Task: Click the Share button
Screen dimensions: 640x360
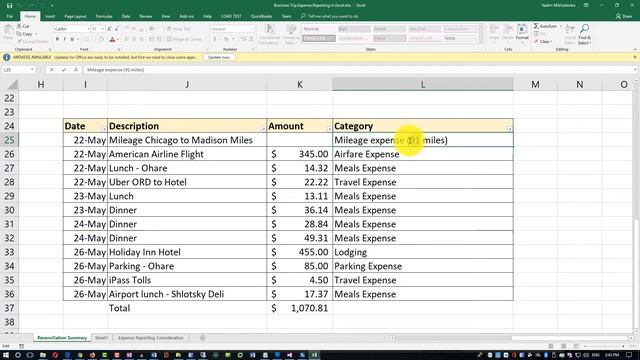Action: 624,16
